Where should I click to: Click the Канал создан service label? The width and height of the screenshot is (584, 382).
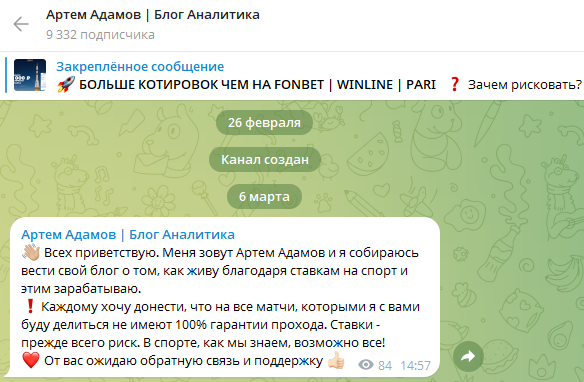click(265, 160)
